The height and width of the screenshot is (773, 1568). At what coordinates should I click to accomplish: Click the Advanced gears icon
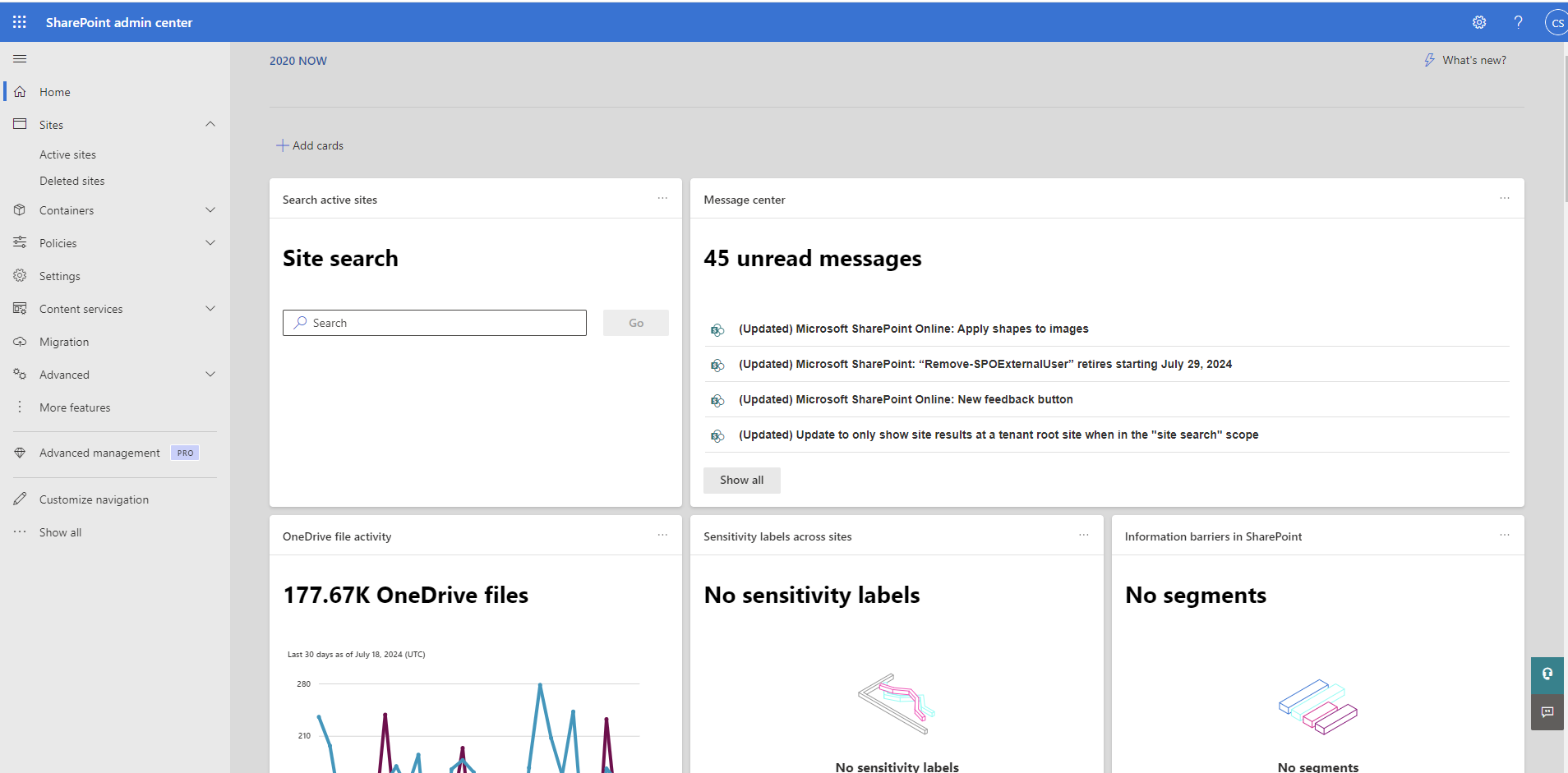click(x=20, y=375)
